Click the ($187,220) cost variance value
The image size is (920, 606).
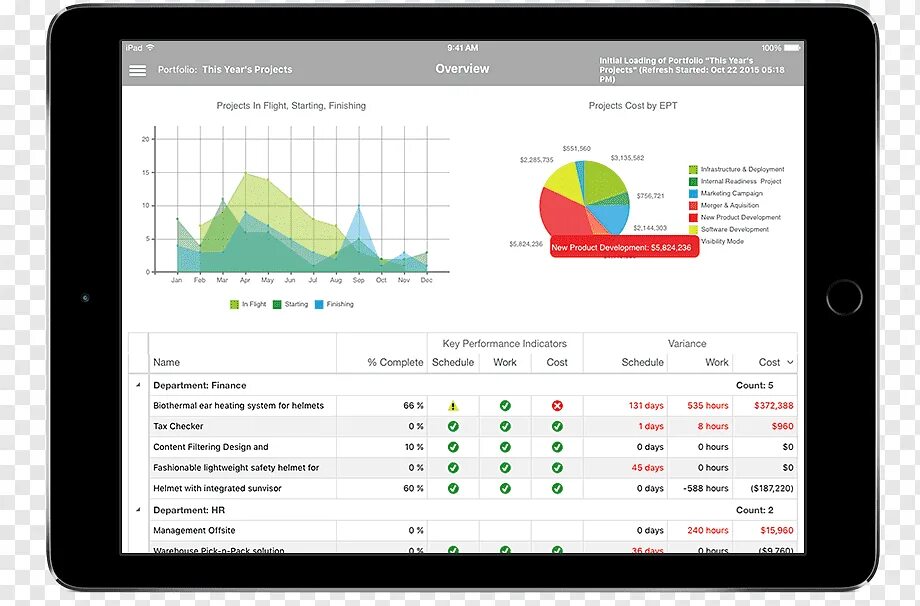tap(772, 488)
